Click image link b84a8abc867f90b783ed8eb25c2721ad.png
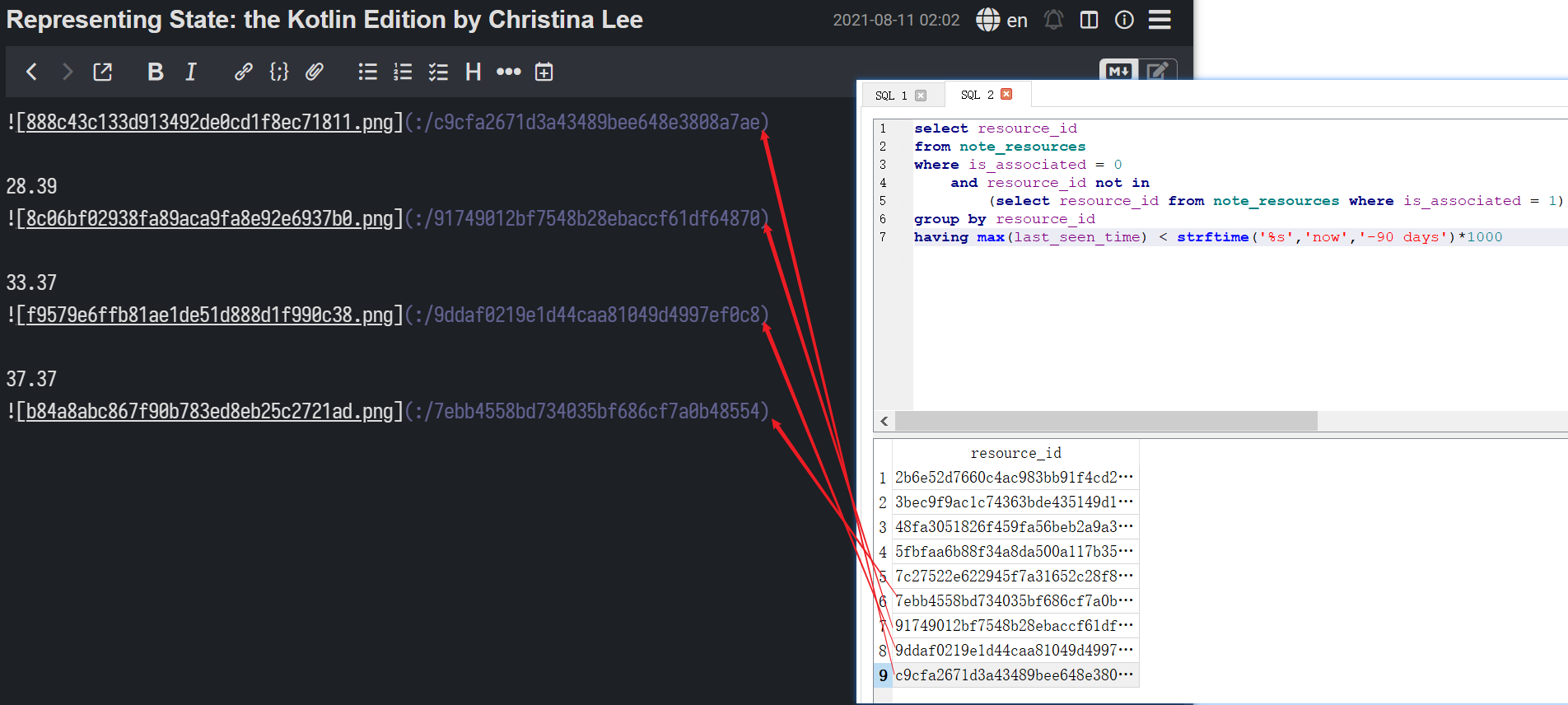Image resolution: width=1568 pixels, height=705 pixels. click(x=209, y=411)
